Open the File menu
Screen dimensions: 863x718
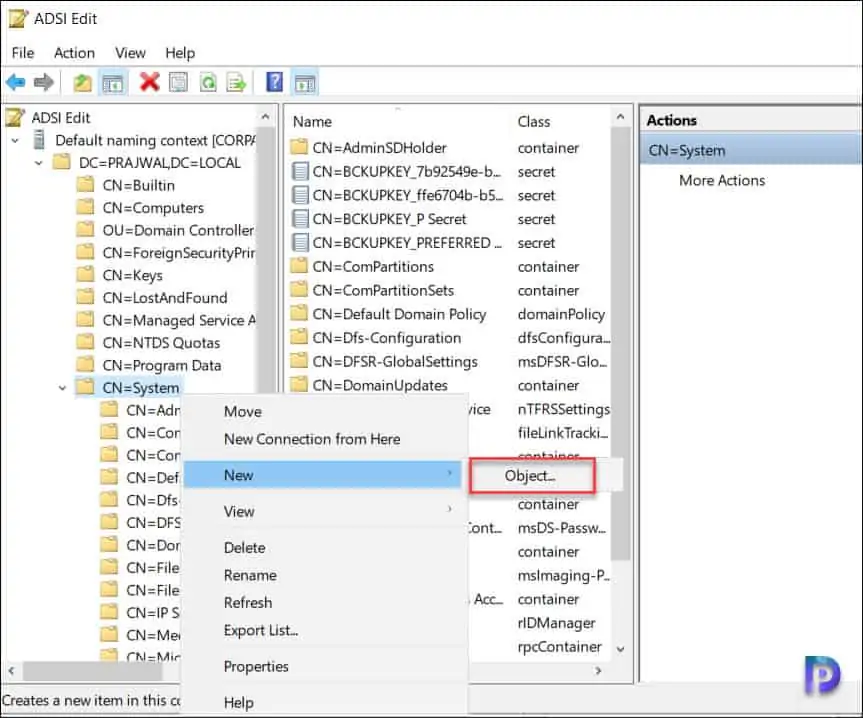click(x=23, y=53)
